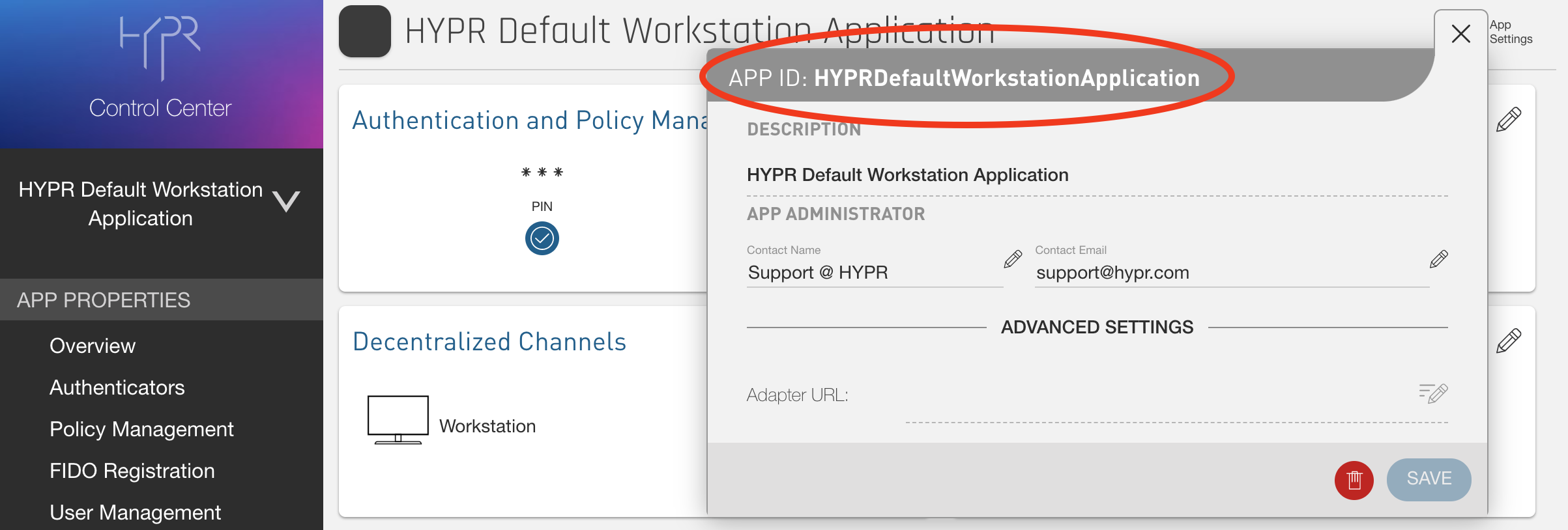Click the ADVANCED SETTINGS heading
Viewport: 1568px width, 530px height.
point(1097,327)
